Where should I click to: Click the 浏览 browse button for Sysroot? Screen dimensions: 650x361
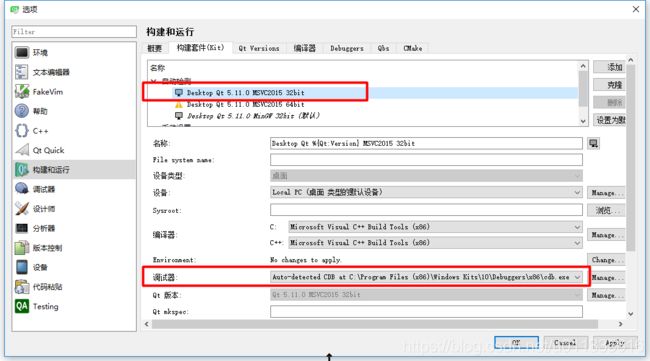[606, 211]
